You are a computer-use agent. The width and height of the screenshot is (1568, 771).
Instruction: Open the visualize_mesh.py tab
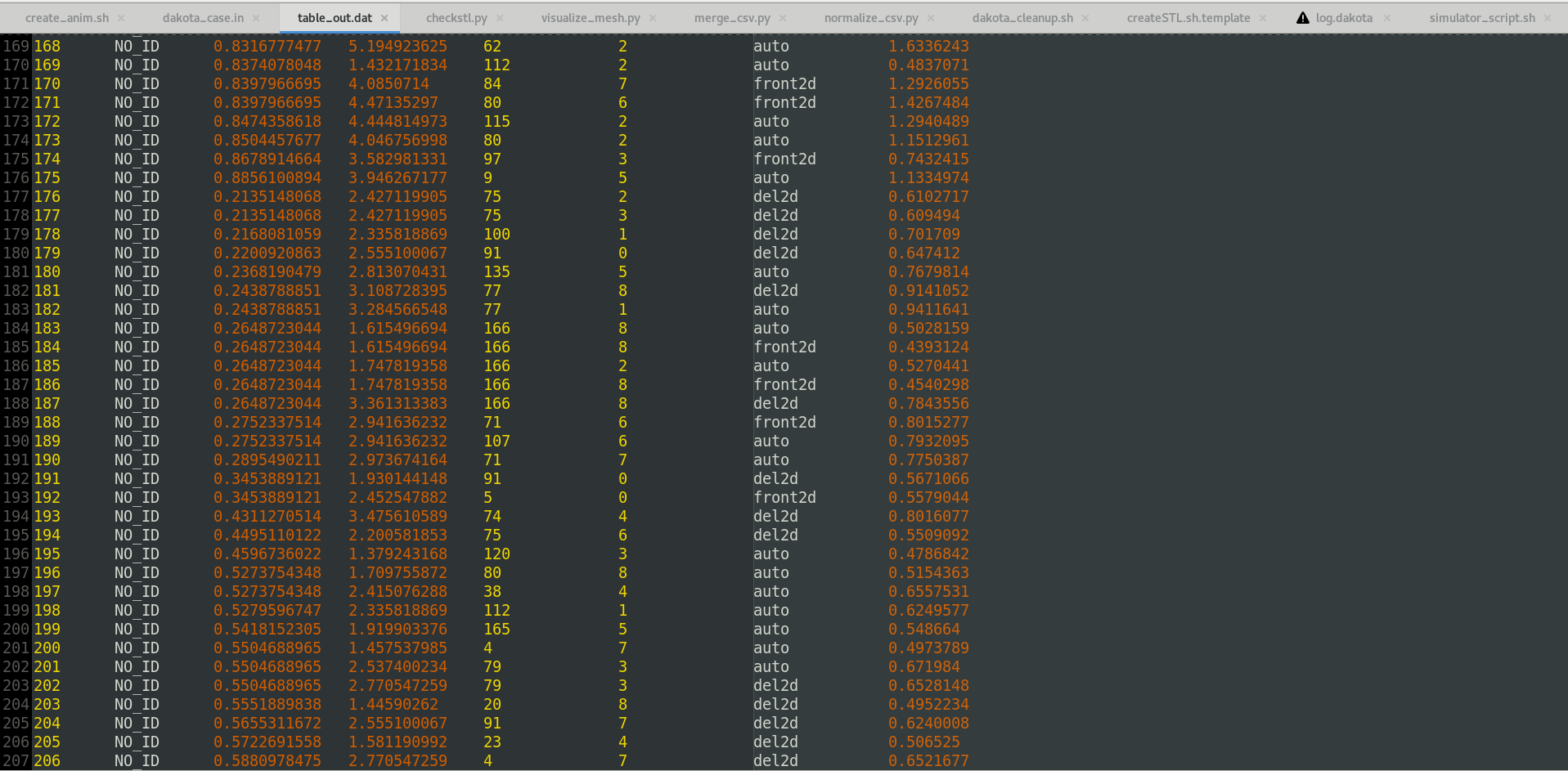(591, 18)
